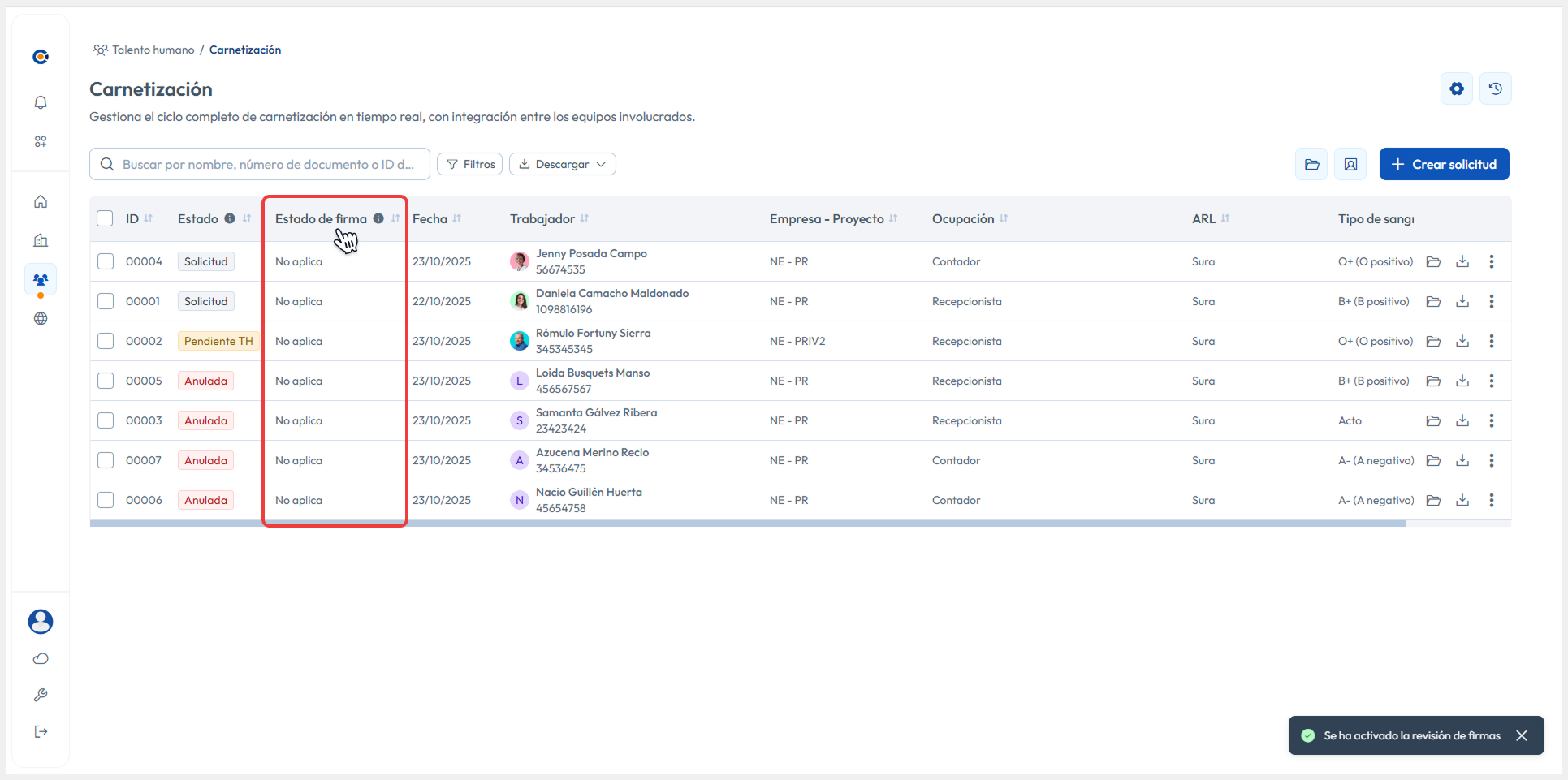The width and height of the screenshot is (1568, 780).
Task: Sort table by Trabajador column
Action: point(585,218)
